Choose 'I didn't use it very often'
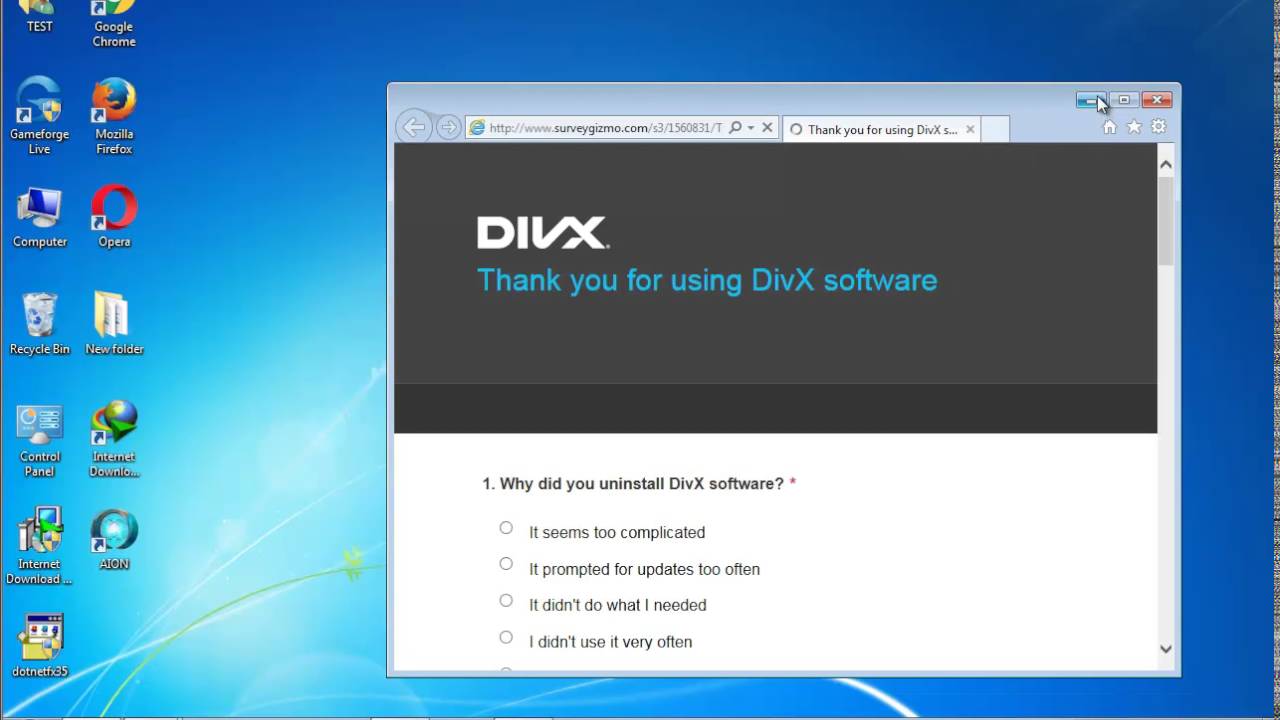This screenshot has height=720, width=1280. [x=506, y=637]
